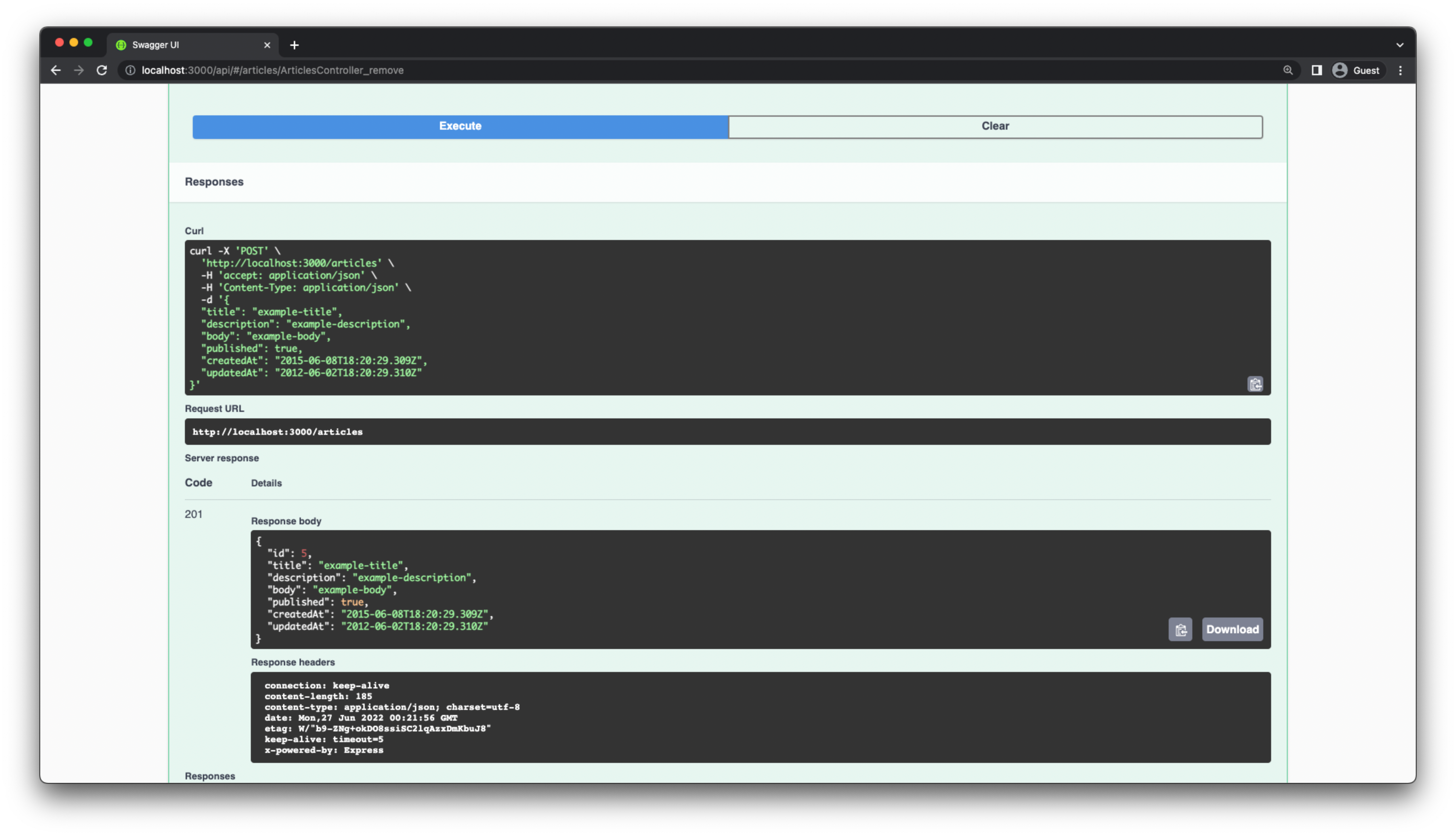This screenshot has height=836, width=1456.
Task: View site information icon
Action: click(130, 70)
